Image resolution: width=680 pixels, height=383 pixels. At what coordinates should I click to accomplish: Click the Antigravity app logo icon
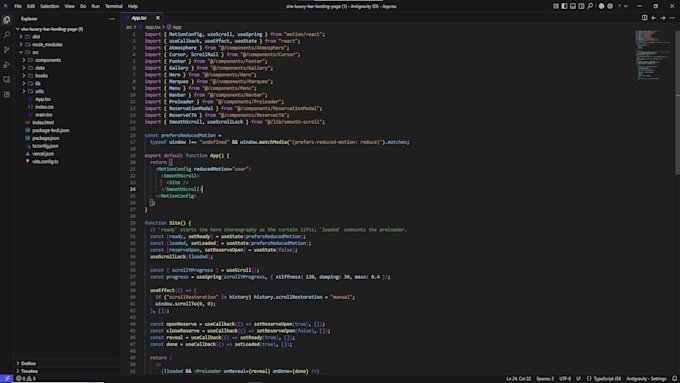6,6
